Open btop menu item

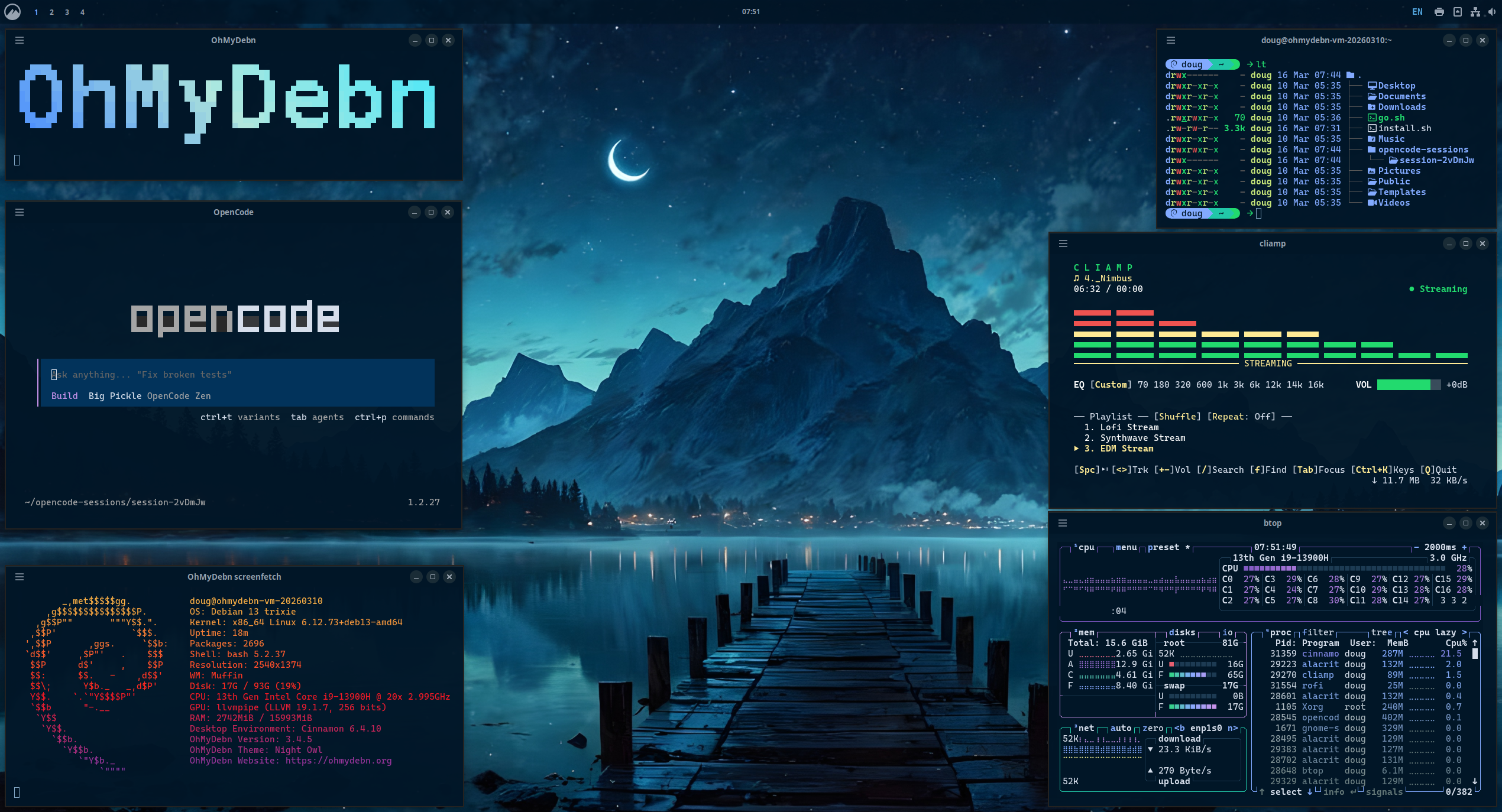click(x=1126, y=547)
